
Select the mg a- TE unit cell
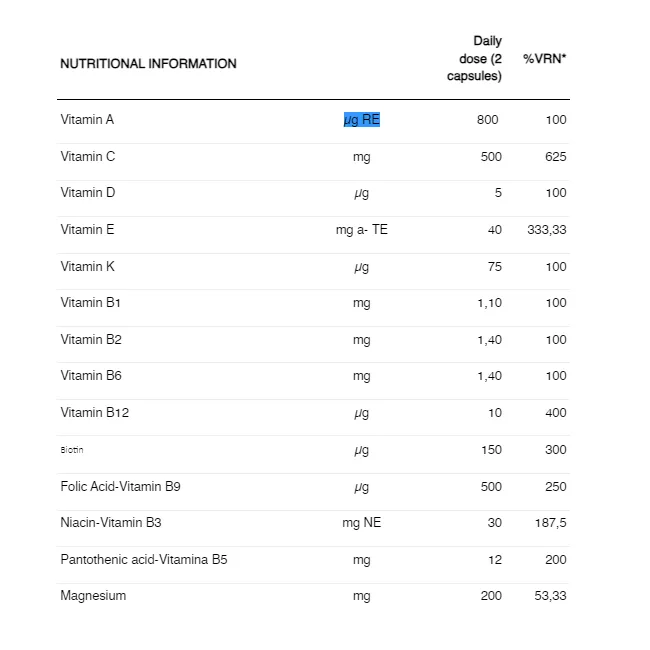click(x=361, y=230)
